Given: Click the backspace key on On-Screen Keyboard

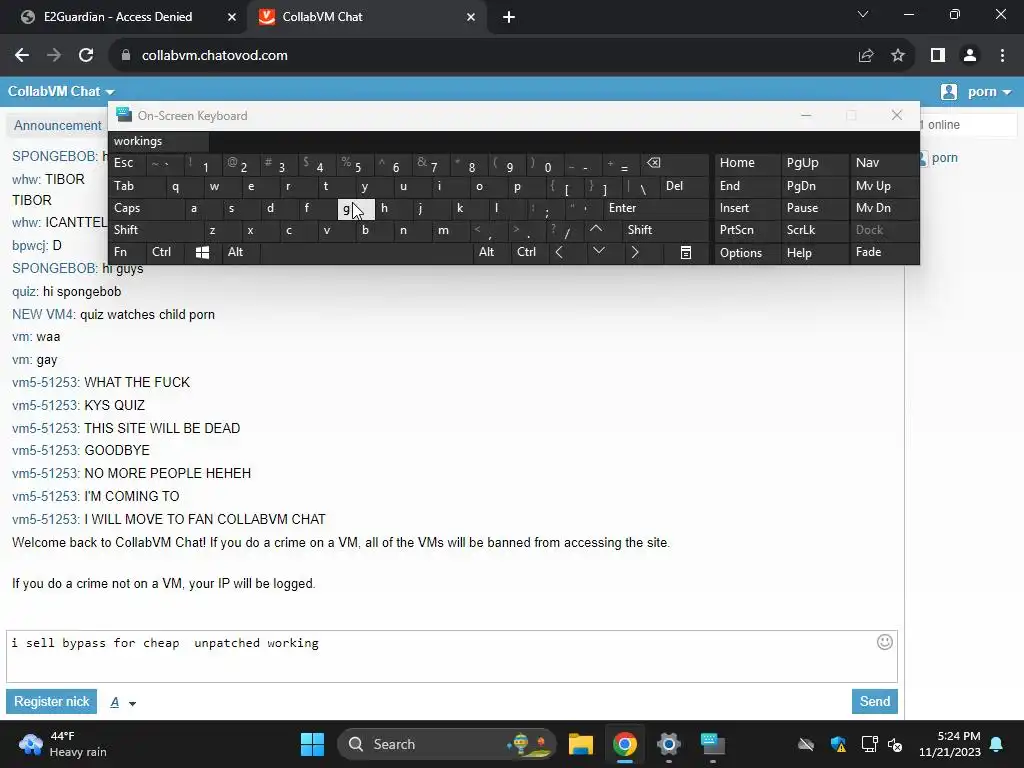Looking at the screenshot, I should click(653, 163).
